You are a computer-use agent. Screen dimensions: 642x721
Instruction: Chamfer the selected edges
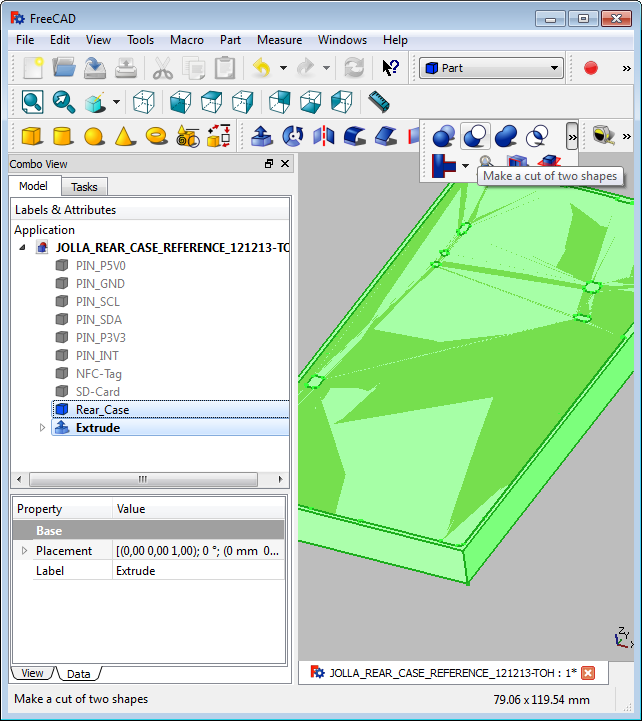tap(386, 136)
